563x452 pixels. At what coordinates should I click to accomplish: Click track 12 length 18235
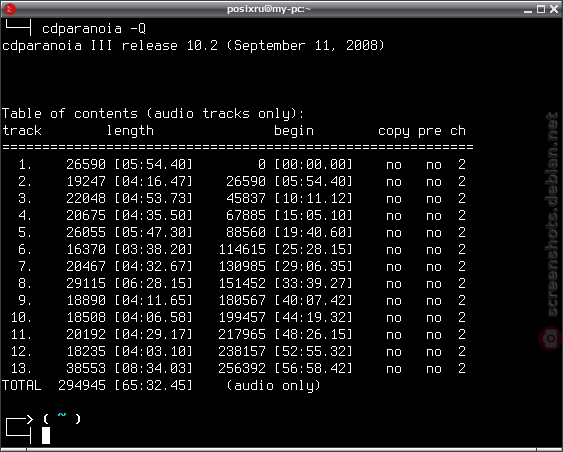click(86, 351)
